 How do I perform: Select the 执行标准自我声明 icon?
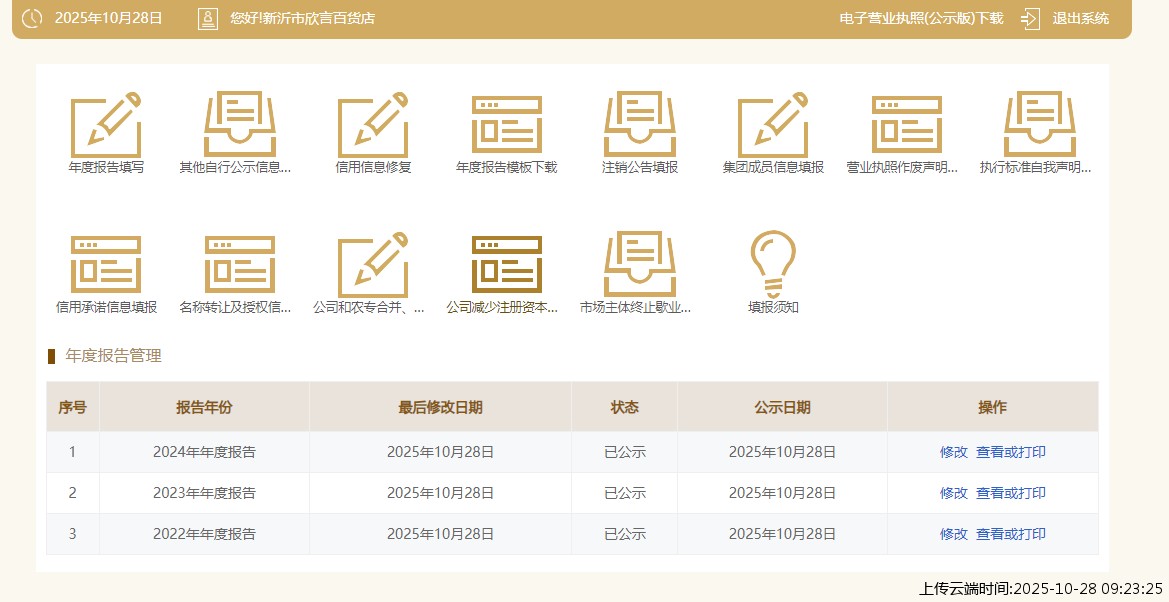(x=1039, y=125)
